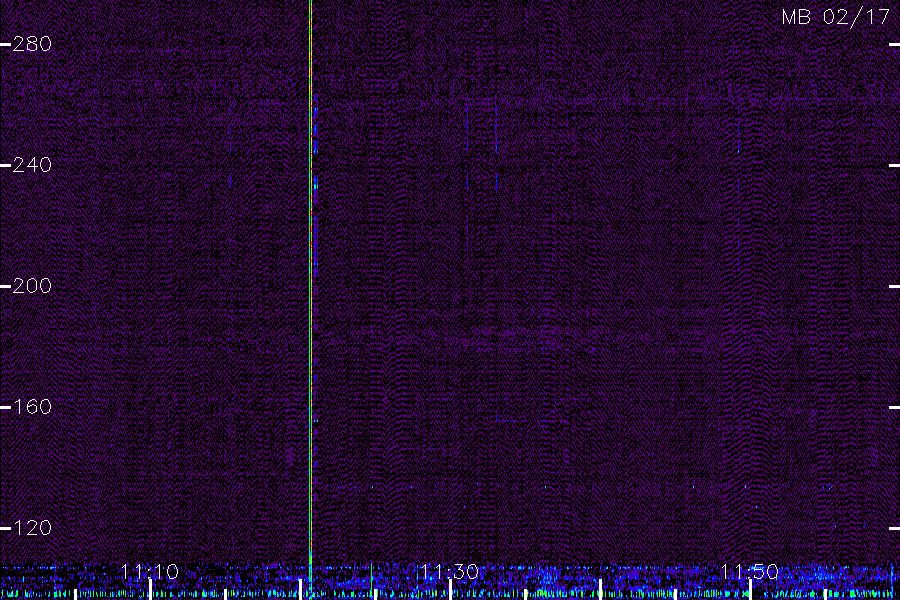
Task: Click the 280 frequency axis label
Action: tap(32, 44)
